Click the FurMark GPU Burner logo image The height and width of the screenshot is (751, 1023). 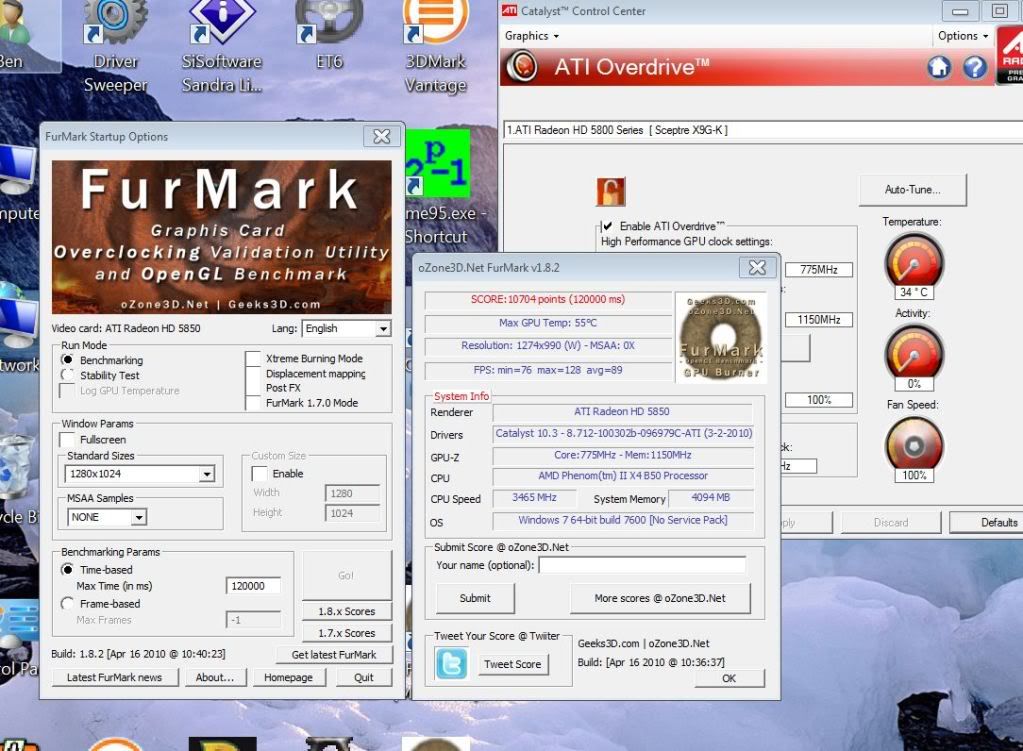721,337
